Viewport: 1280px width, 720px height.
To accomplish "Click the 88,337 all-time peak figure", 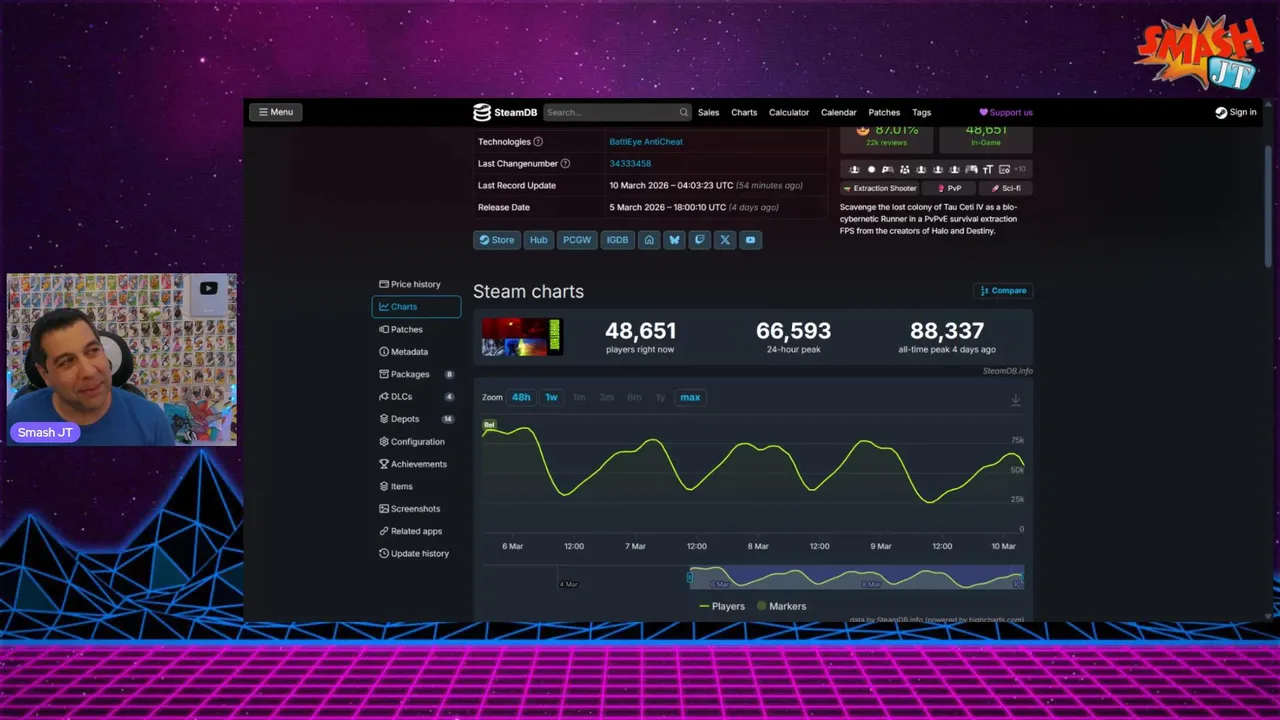I will point(947,331).
